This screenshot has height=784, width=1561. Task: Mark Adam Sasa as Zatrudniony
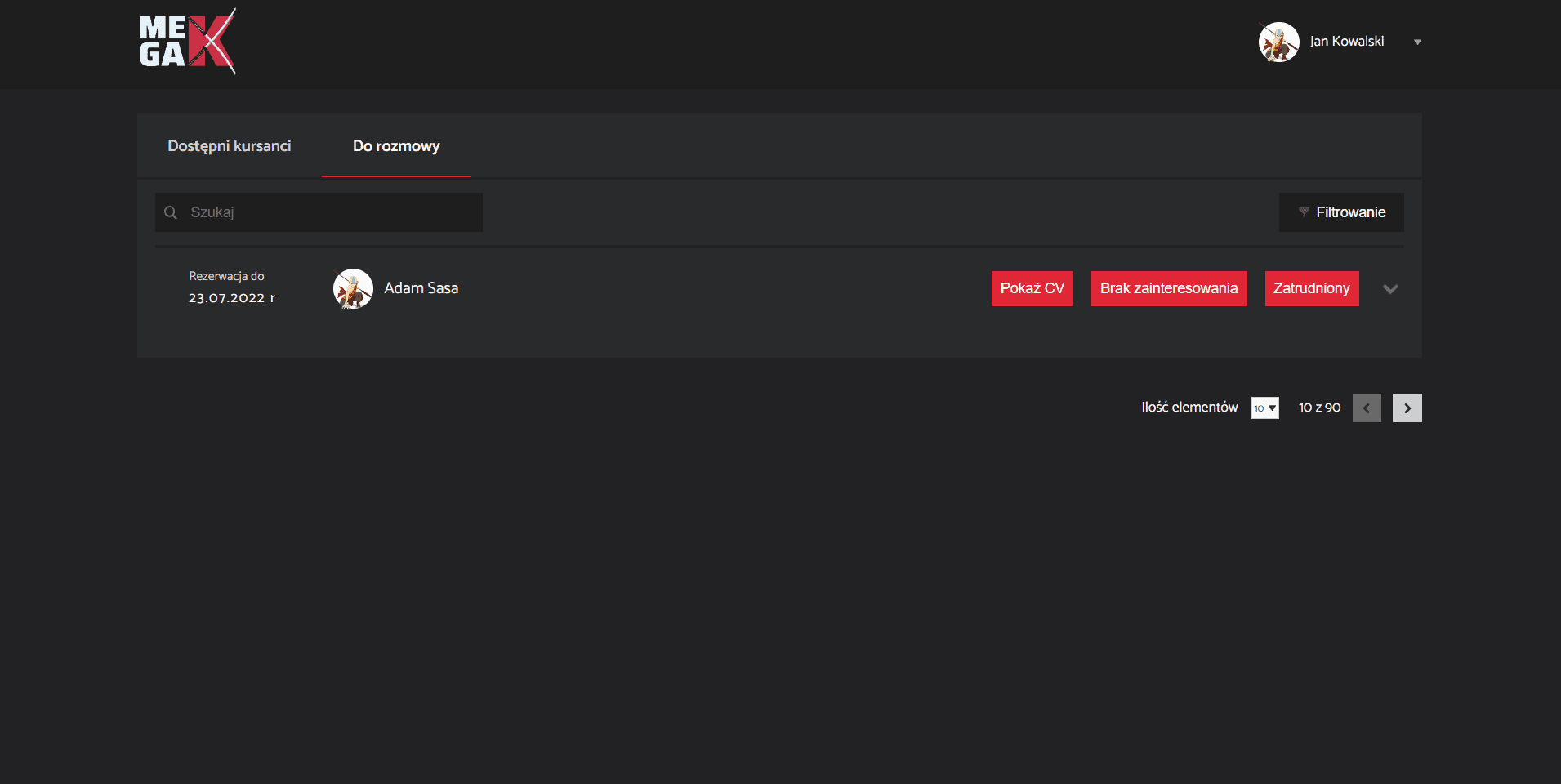1311,288
